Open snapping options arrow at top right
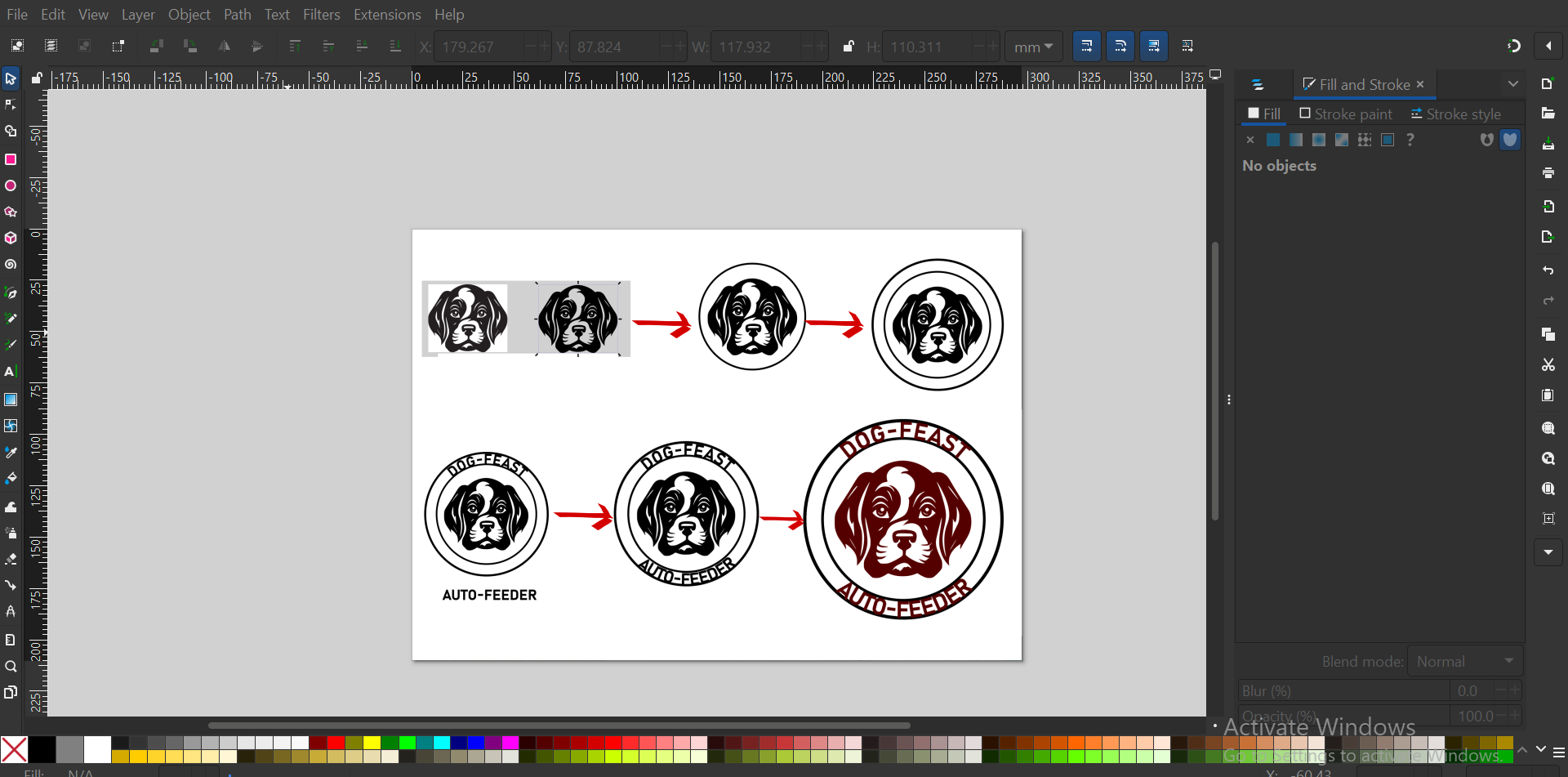1568x777 pixels. [x=1548, y=46]
